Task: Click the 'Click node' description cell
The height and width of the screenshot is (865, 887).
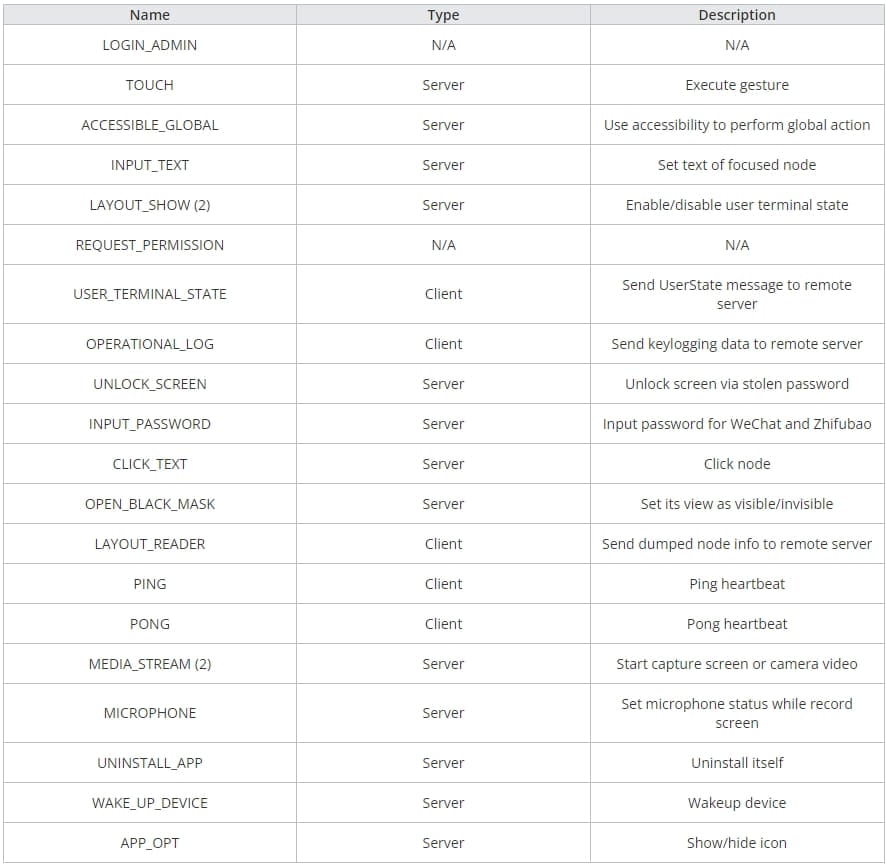Action: coord(737,464)
